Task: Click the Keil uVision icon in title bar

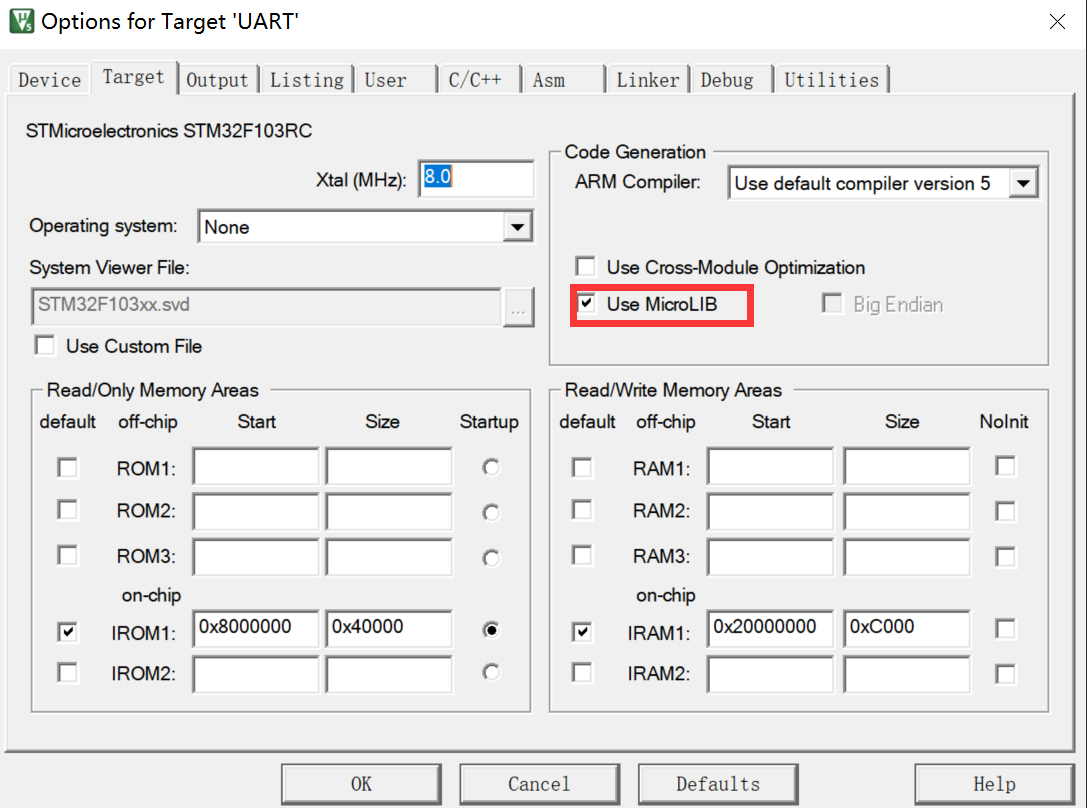Action: [x=21, y=21]
